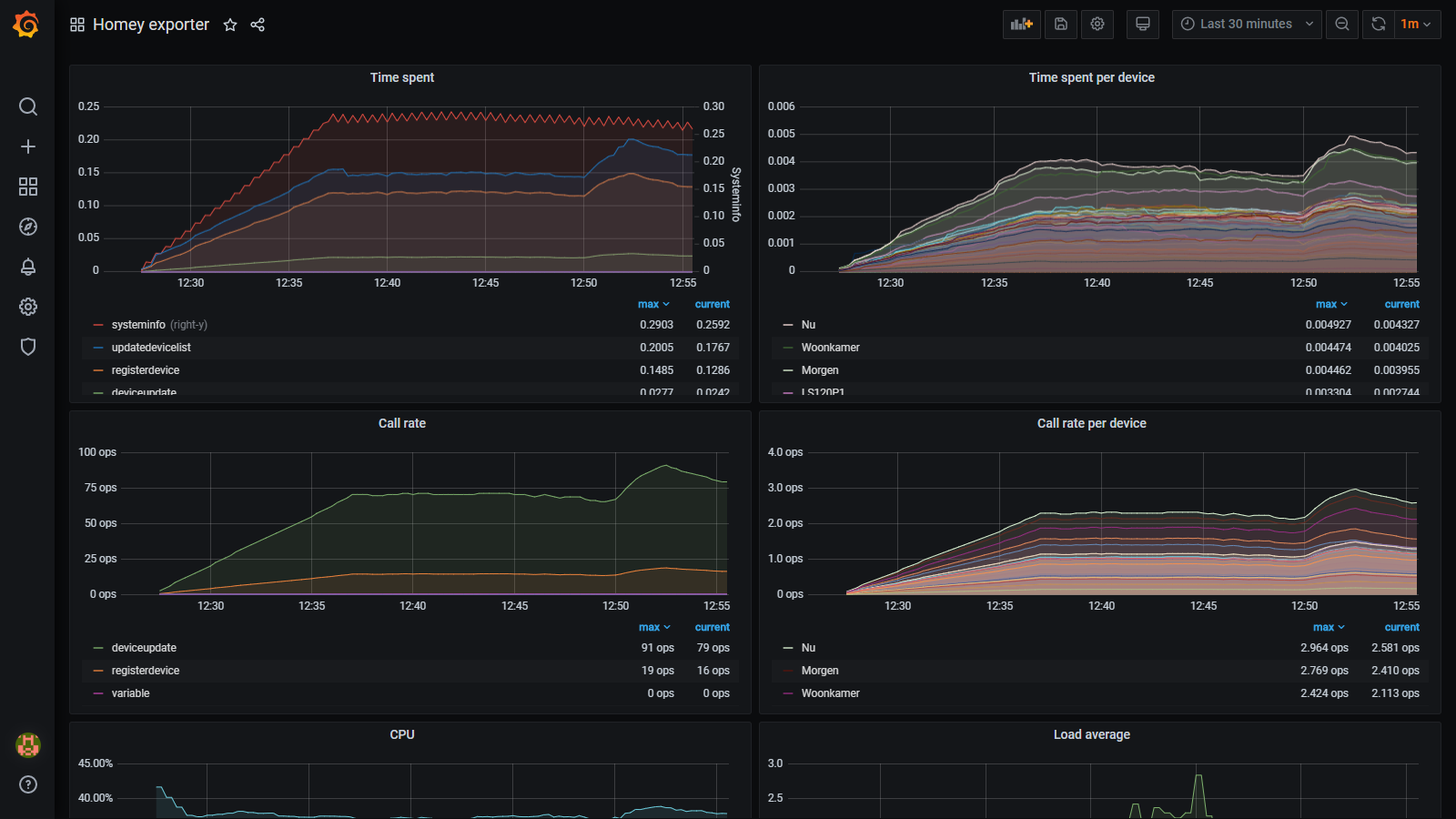Viewport: 1456px width, 819px height.
Task: Open the Create plus menu in sidebar
Action: tap(28, 147)
